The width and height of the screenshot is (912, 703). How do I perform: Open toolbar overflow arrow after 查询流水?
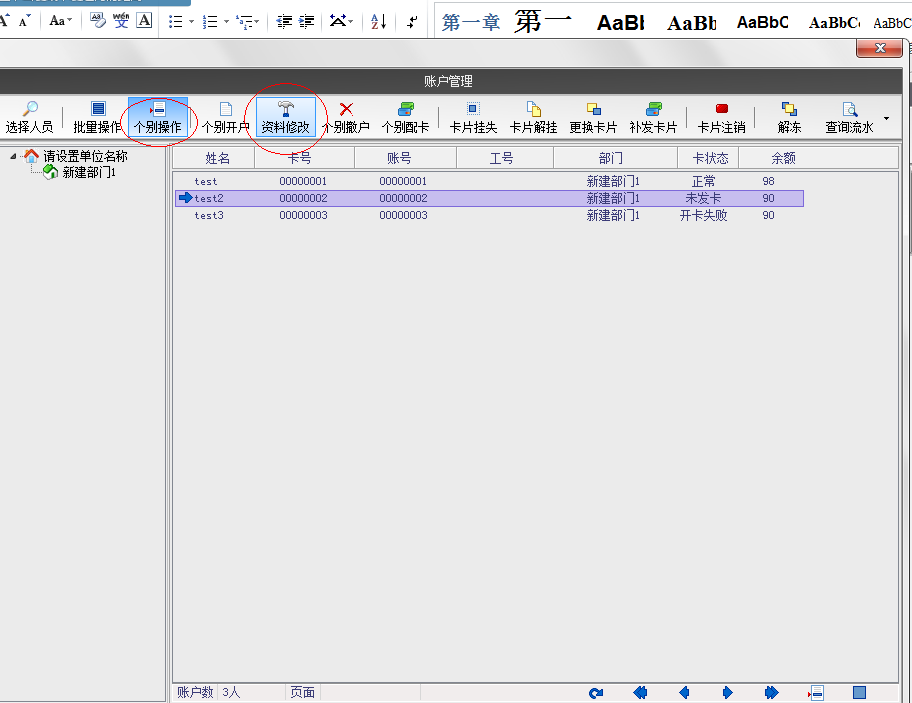click(886, 118)
